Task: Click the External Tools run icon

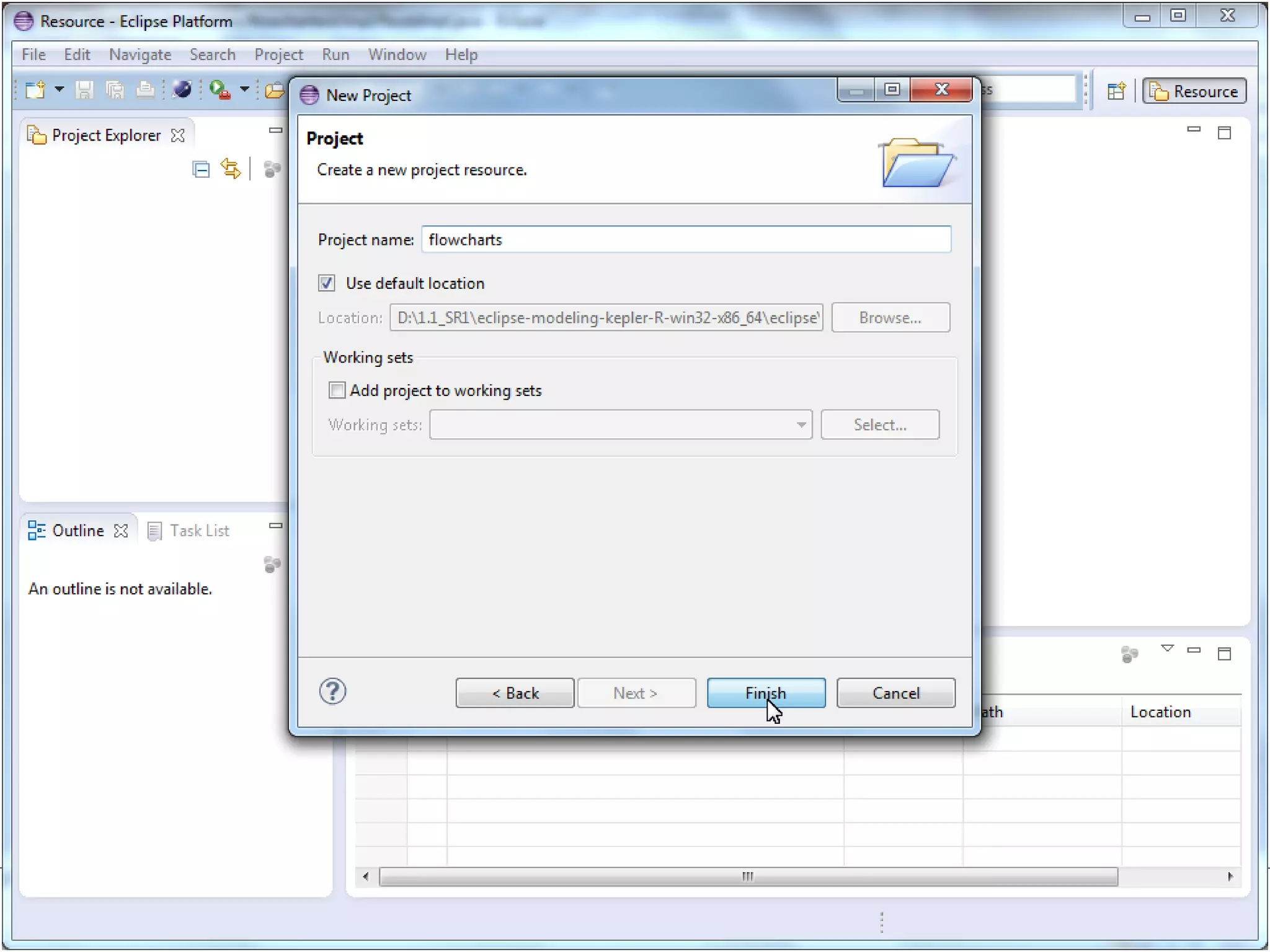Action: pos(220,90)
